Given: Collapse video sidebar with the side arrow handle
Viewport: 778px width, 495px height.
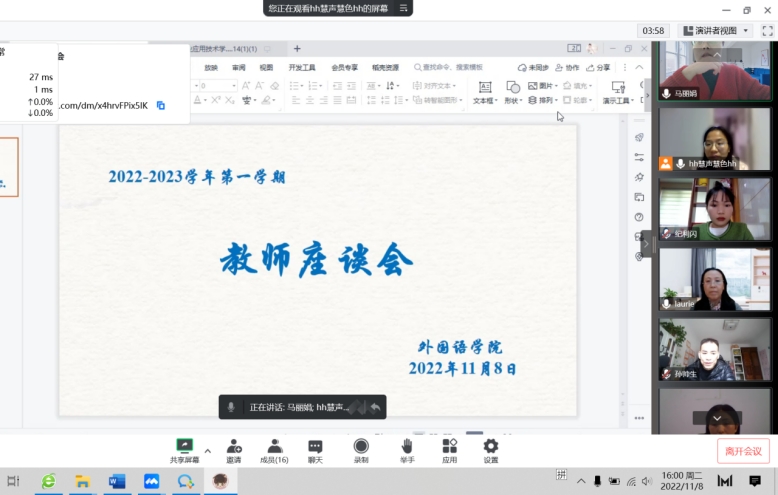Looking at the screenshot, I should (646, 243).
